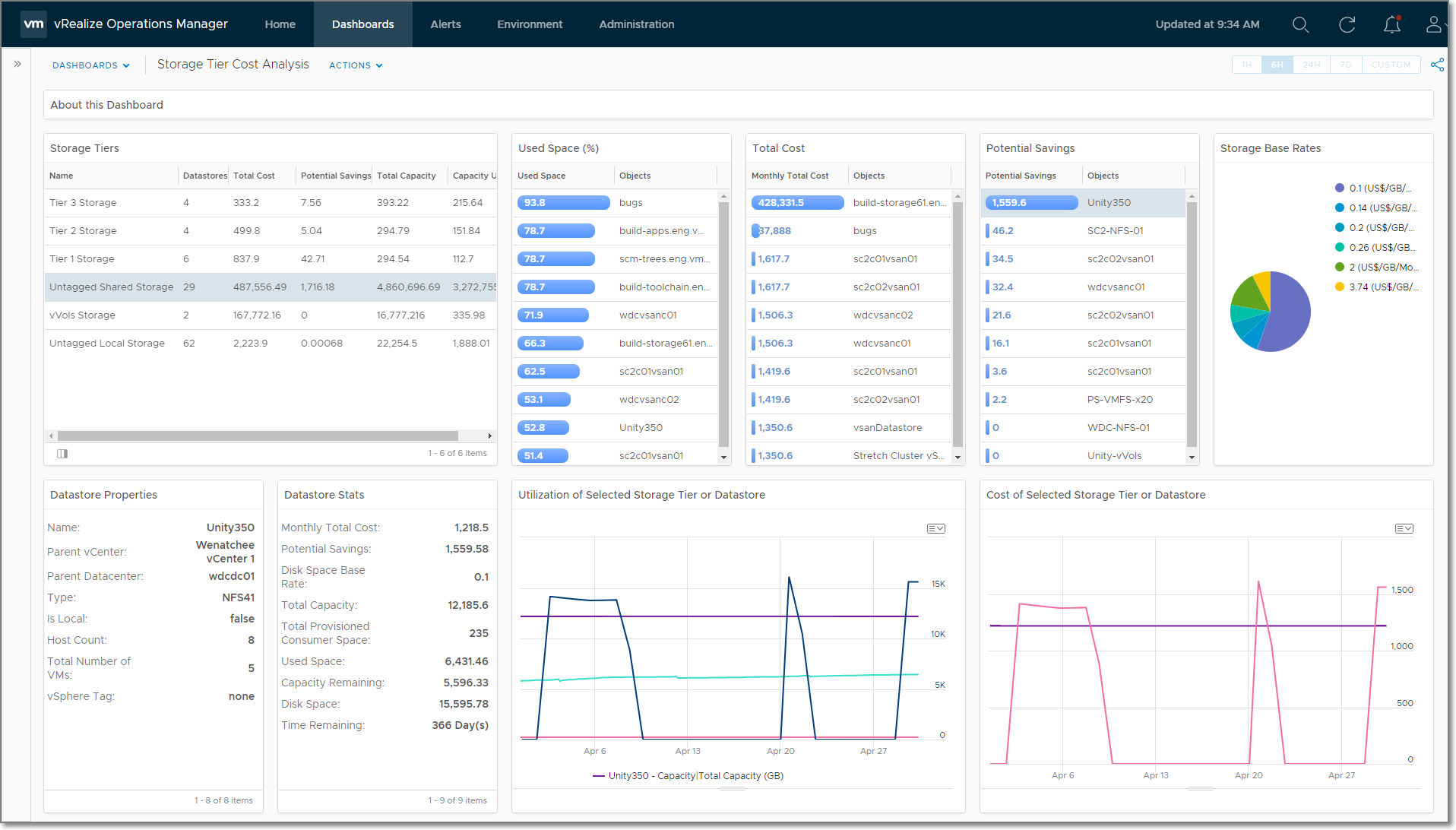Select the Tier 2 Storage row

pos(270,231)
